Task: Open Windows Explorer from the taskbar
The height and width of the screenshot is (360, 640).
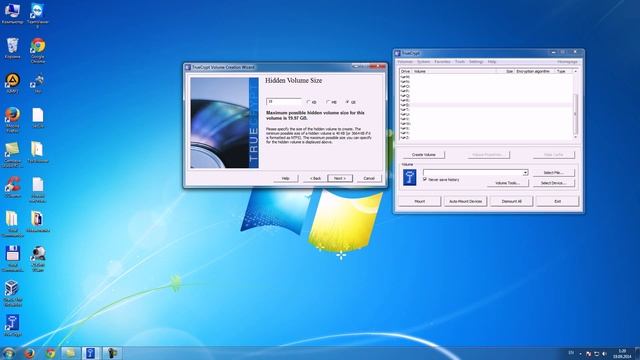Action: pos(71,353)
